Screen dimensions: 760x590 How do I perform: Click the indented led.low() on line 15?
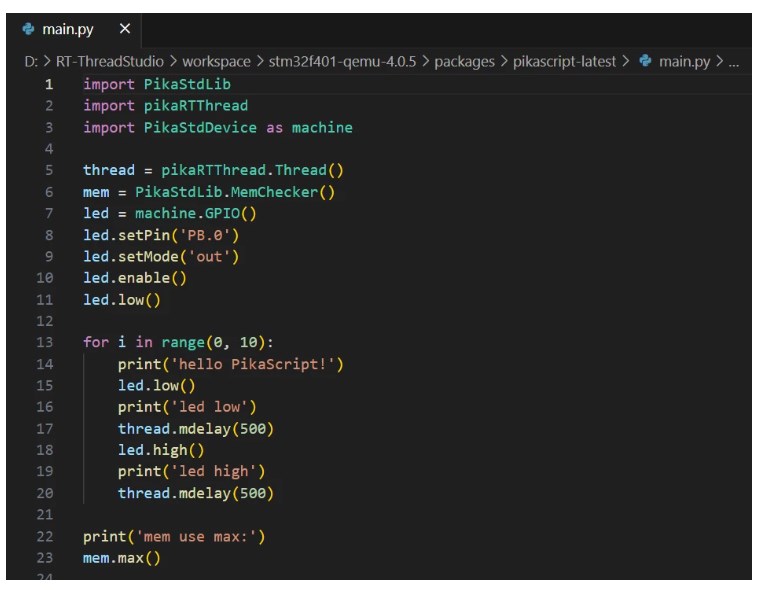157,385
